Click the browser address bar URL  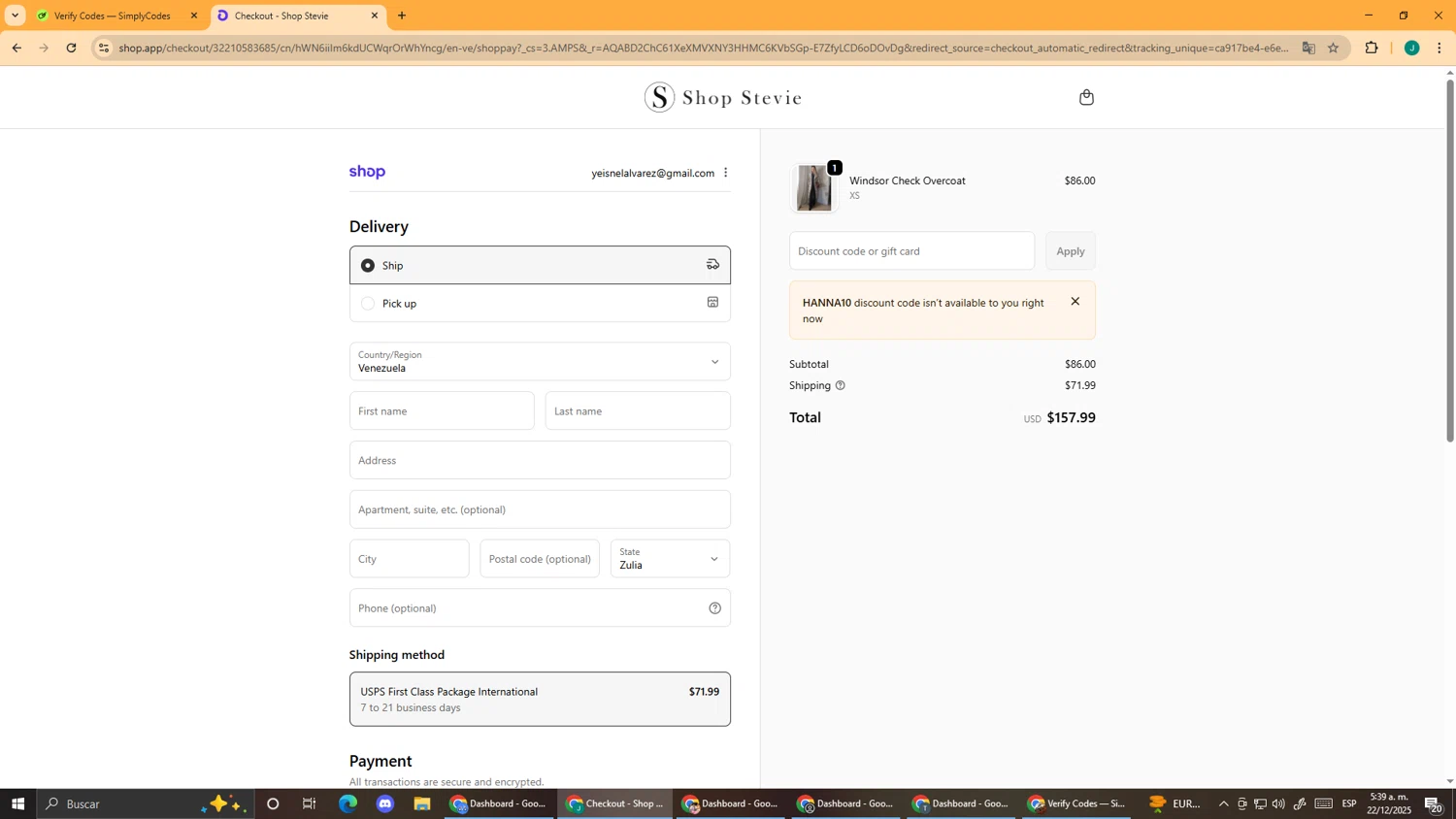pyautogui.click(x=704, y=48)
